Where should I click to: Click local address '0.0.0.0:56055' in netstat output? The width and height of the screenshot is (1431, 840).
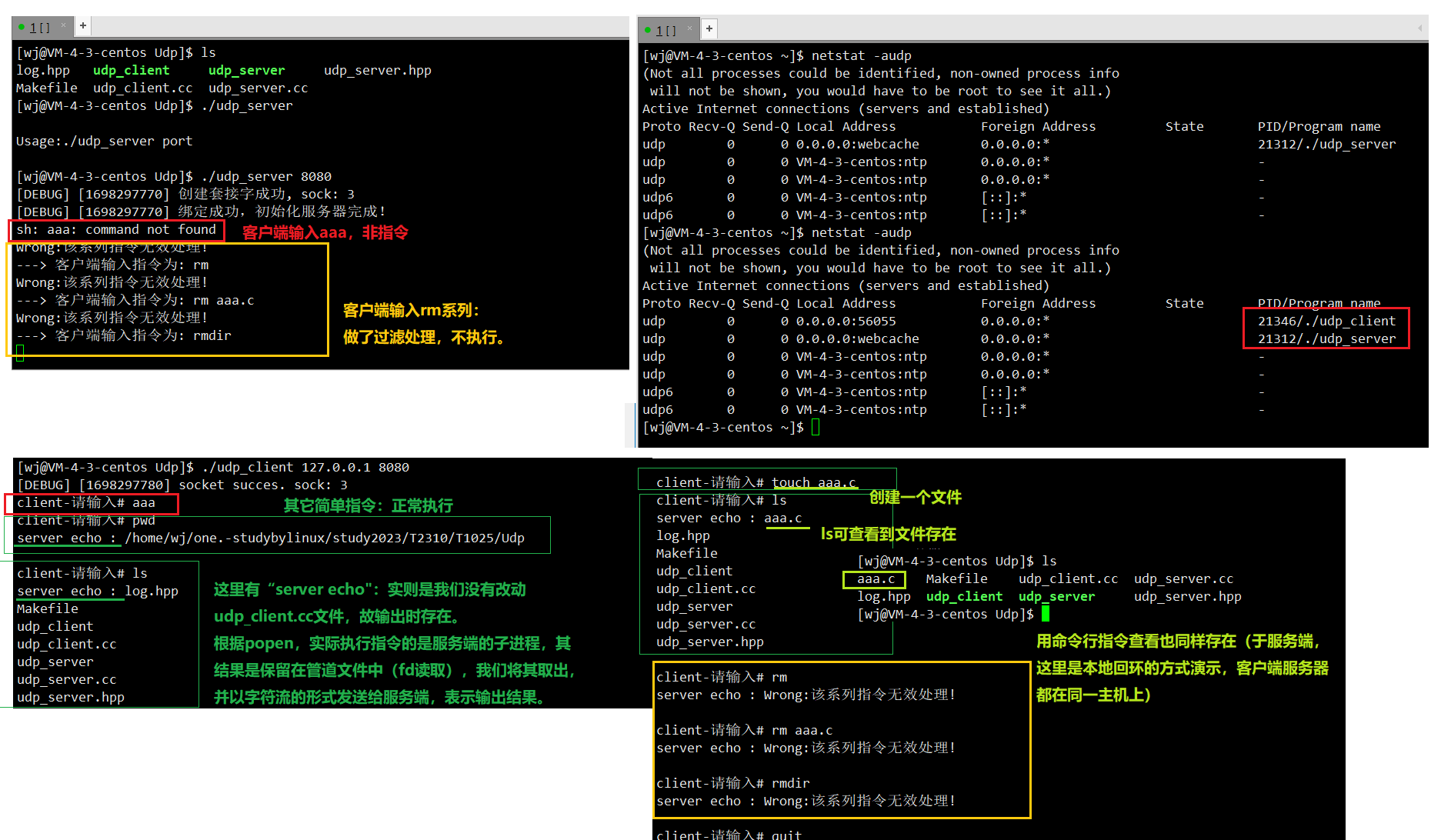pyautogui.click(x=846, y=322)
